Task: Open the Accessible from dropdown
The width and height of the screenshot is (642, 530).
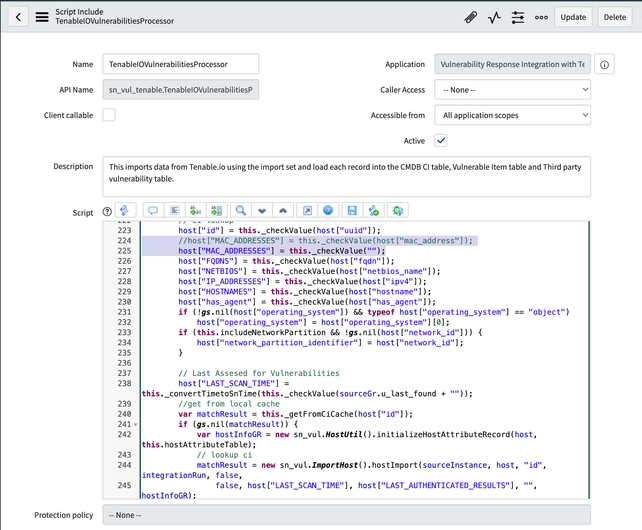Action: (x=512, y=115)
